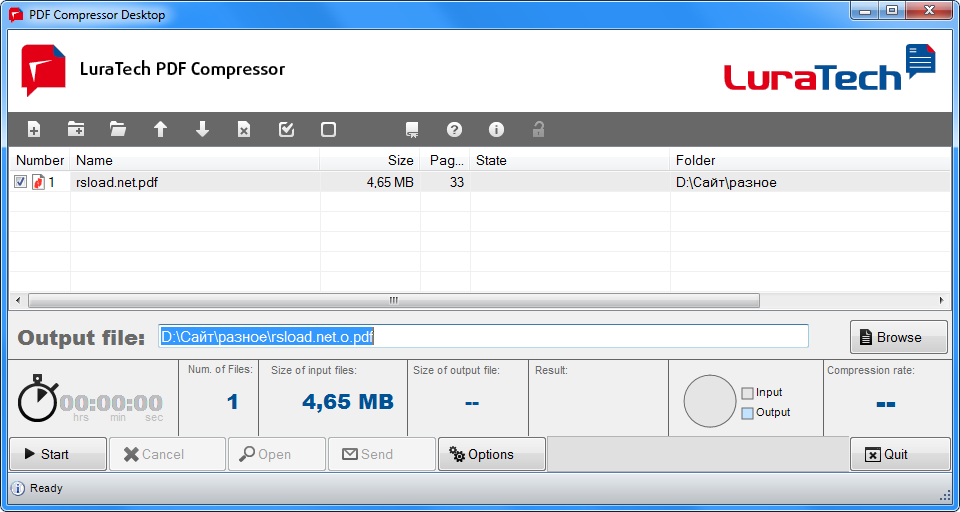Click the D:\Сайт\разное folder cell
Screen dimensions: 960x512
point(726,182)
